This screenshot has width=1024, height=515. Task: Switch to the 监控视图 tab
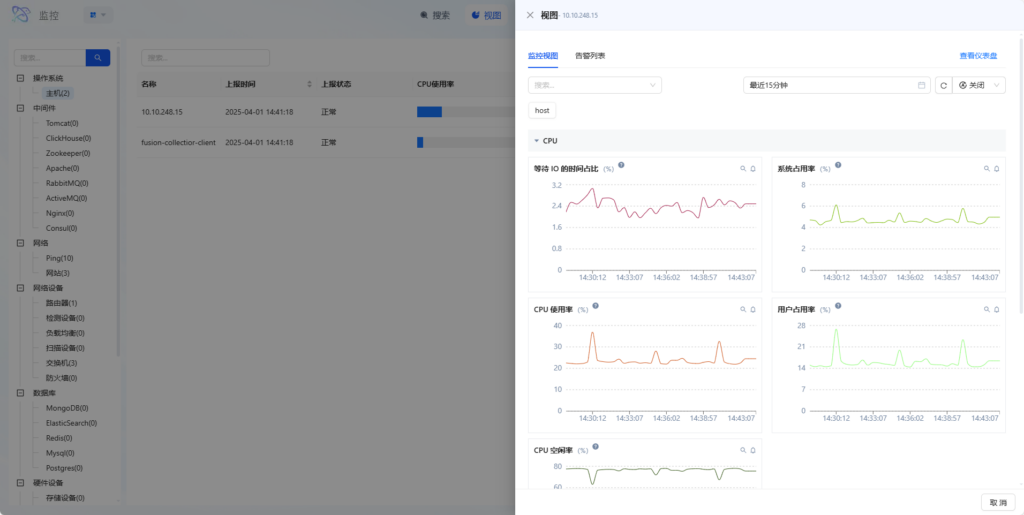(x=543, y=56)
